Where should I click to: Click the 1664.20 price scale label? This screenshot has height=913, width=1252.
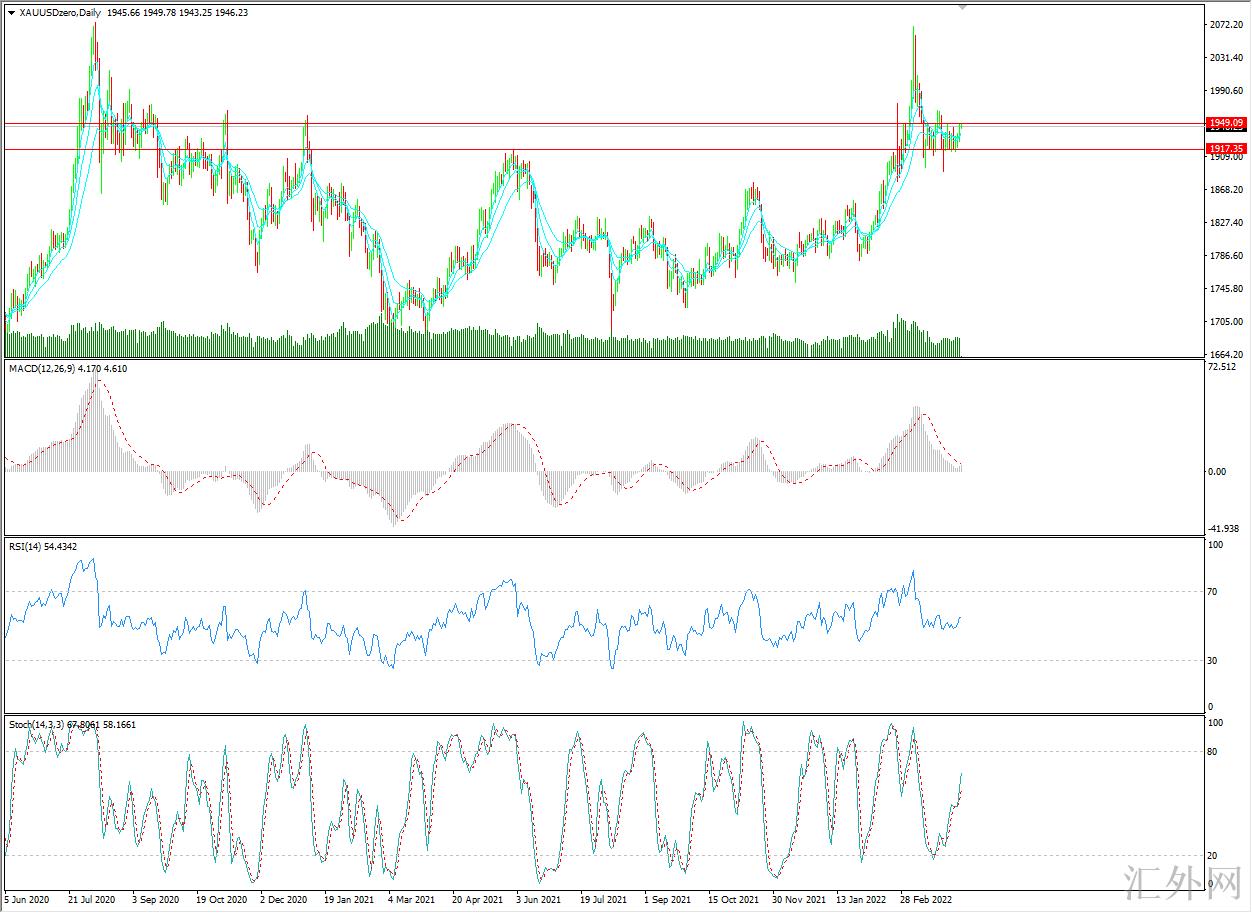1225,355
